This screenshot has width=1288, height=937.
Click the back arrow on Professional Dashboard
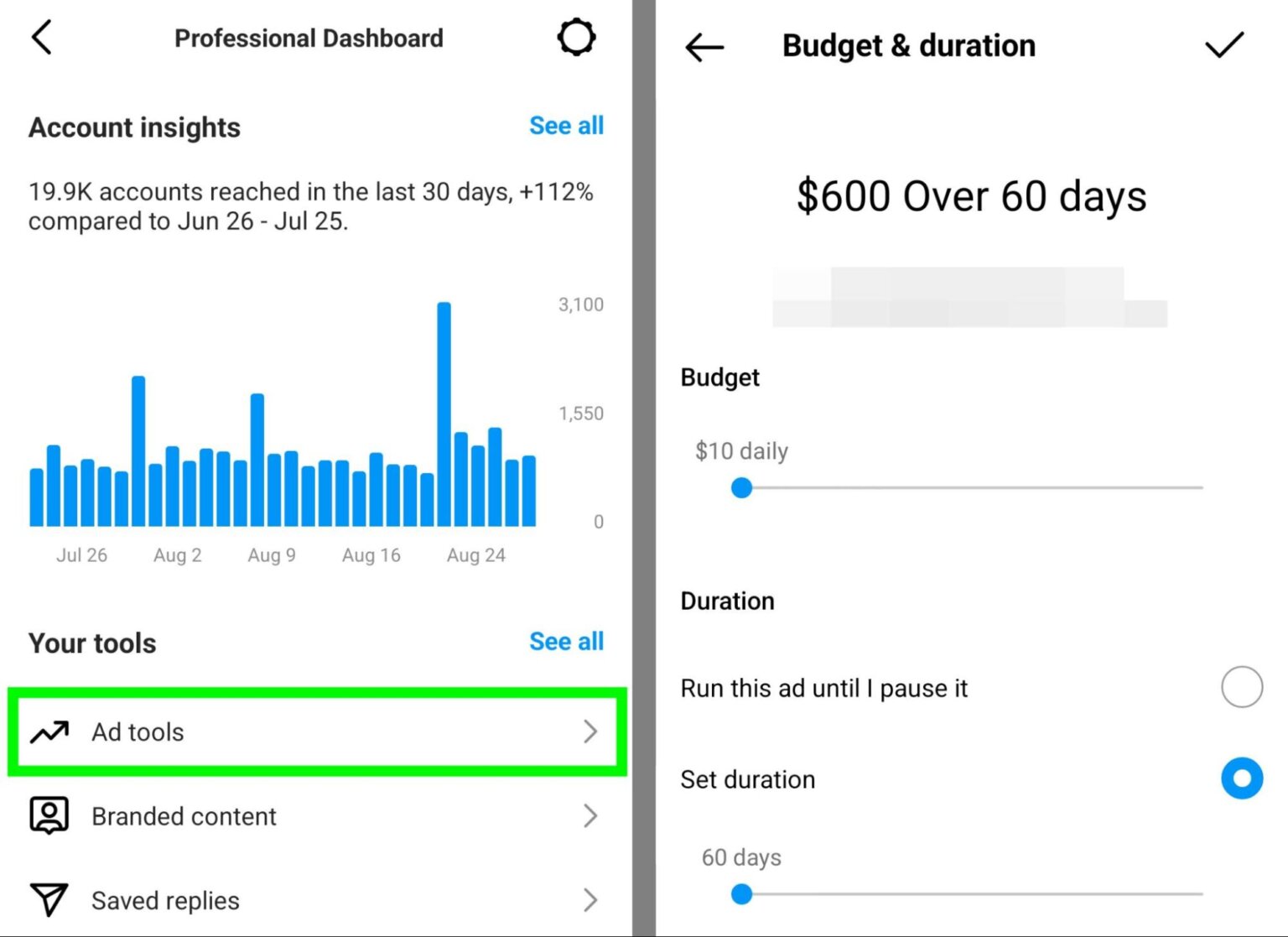click(x=42, y=37)
